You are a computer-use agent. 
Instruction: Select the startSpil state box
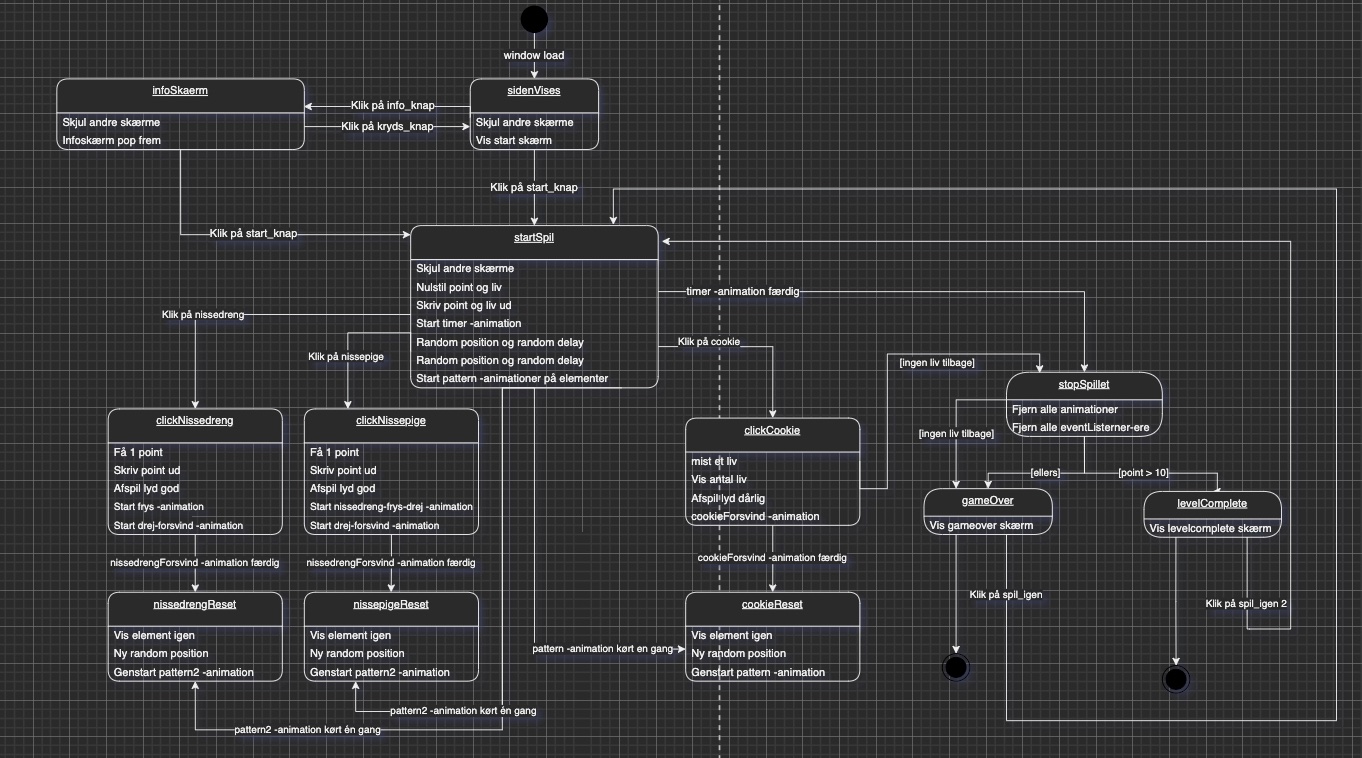coord(533,305)
